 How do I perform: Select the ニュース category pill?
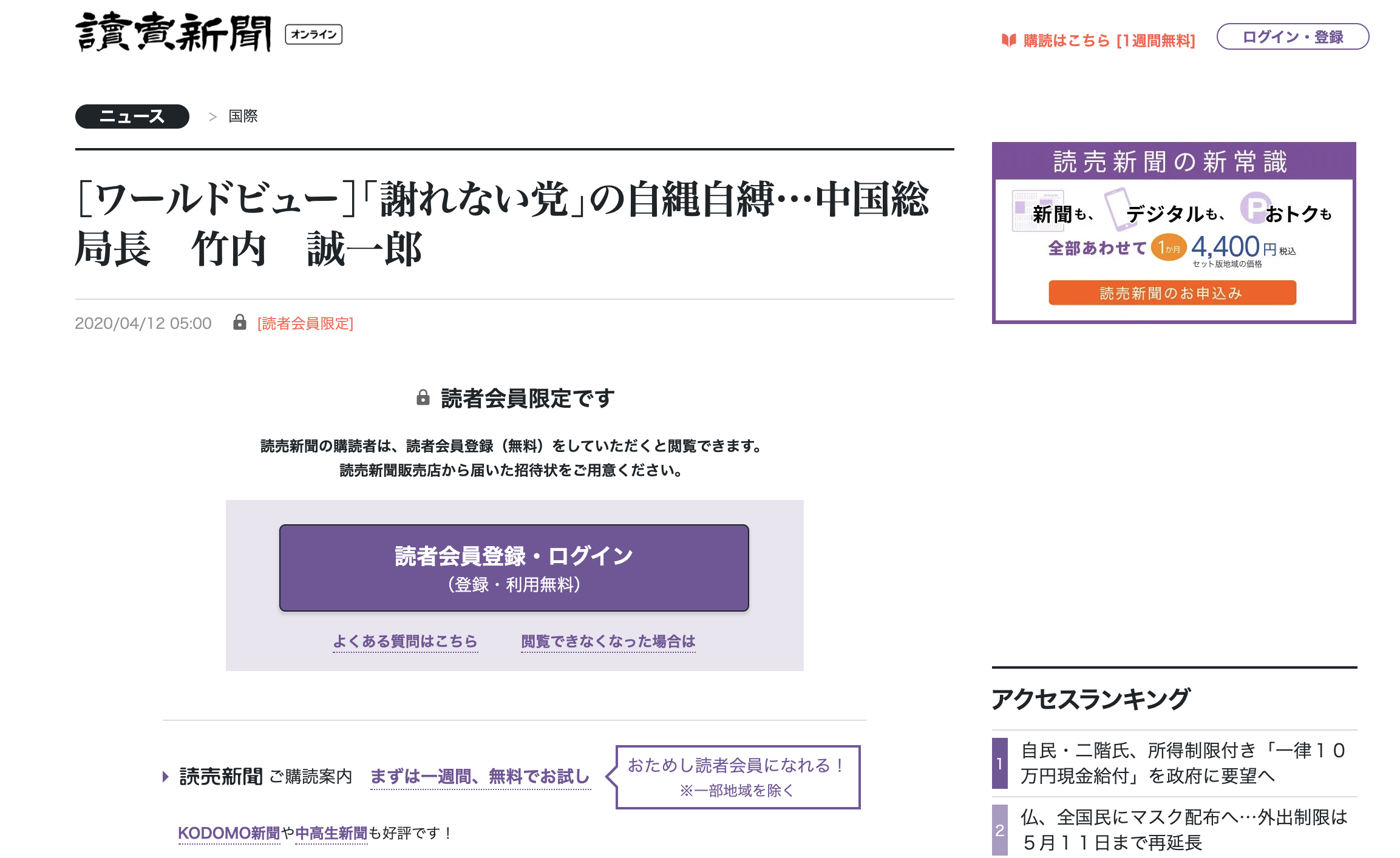132,117
